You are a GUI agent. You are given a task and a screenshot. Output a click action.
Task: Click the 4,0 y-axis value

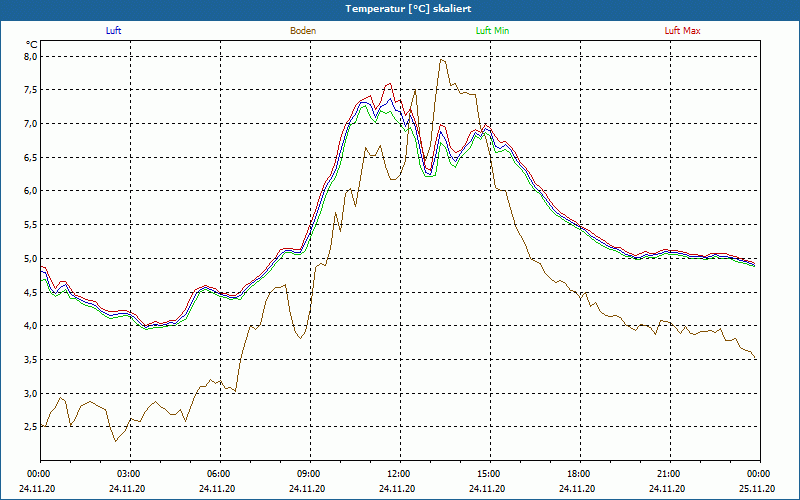click(x=32, y=326)
